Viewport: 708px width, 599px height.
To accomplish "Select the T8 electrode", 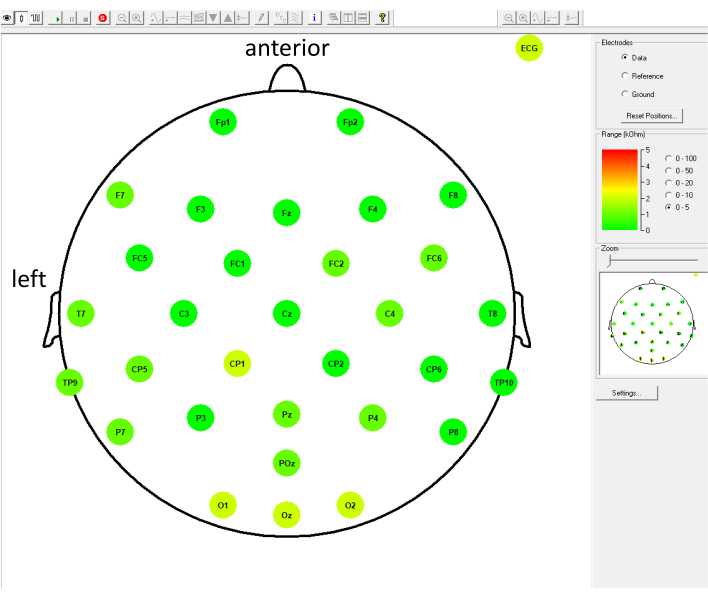I will [493, 313].
